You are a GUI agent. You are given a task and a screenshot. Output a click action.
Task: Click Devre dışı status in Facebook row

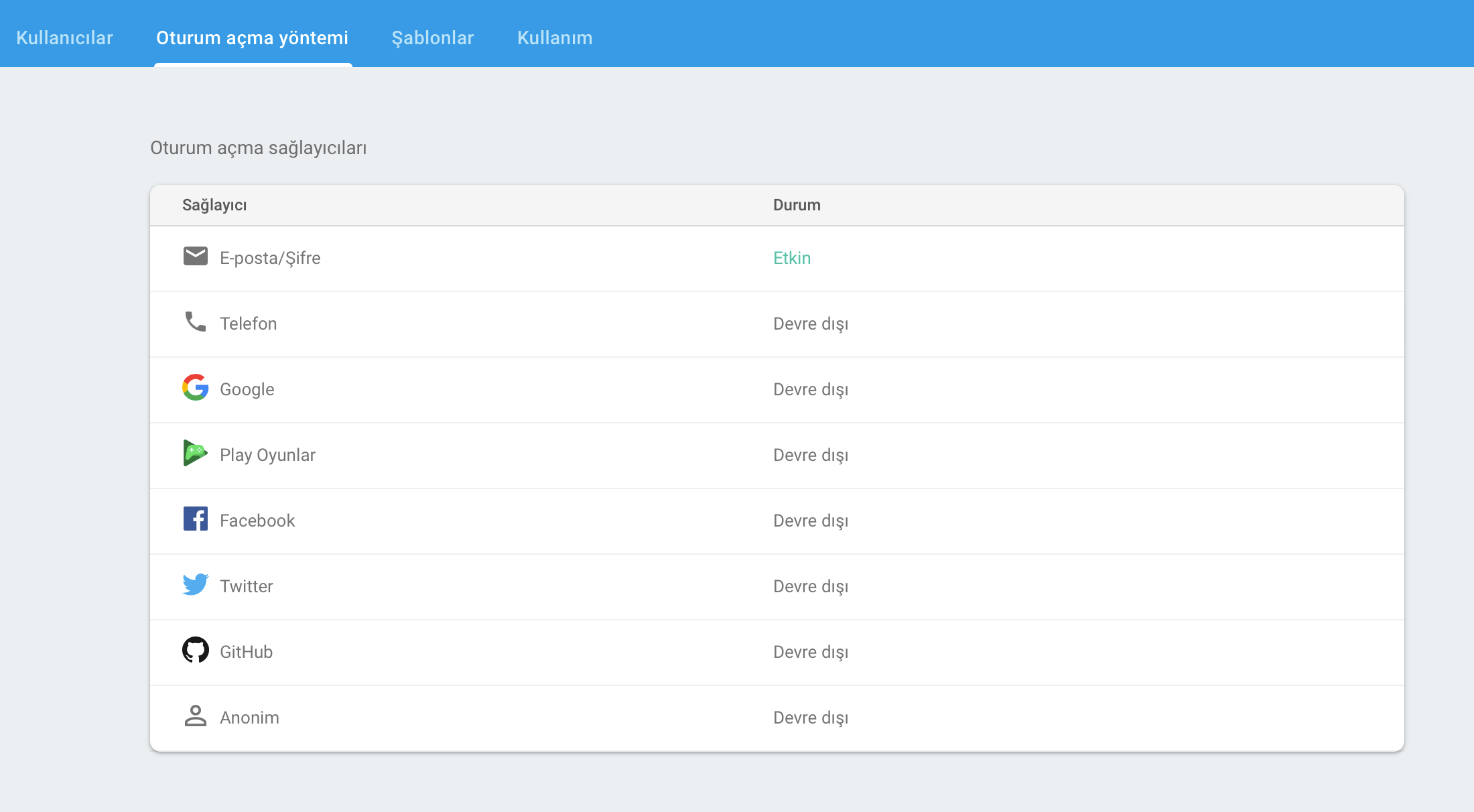[811, 521]
